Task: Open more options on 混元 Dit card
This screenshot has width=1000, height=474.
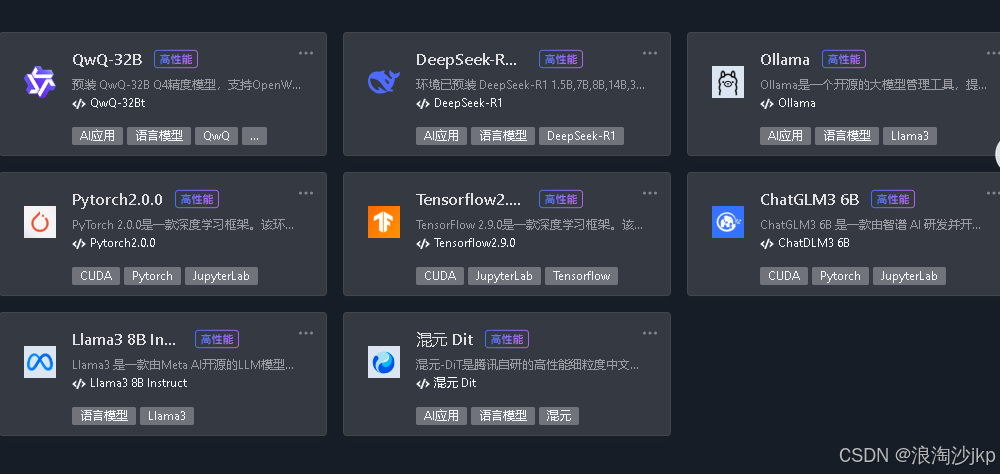Action: (x=650, y=333)
